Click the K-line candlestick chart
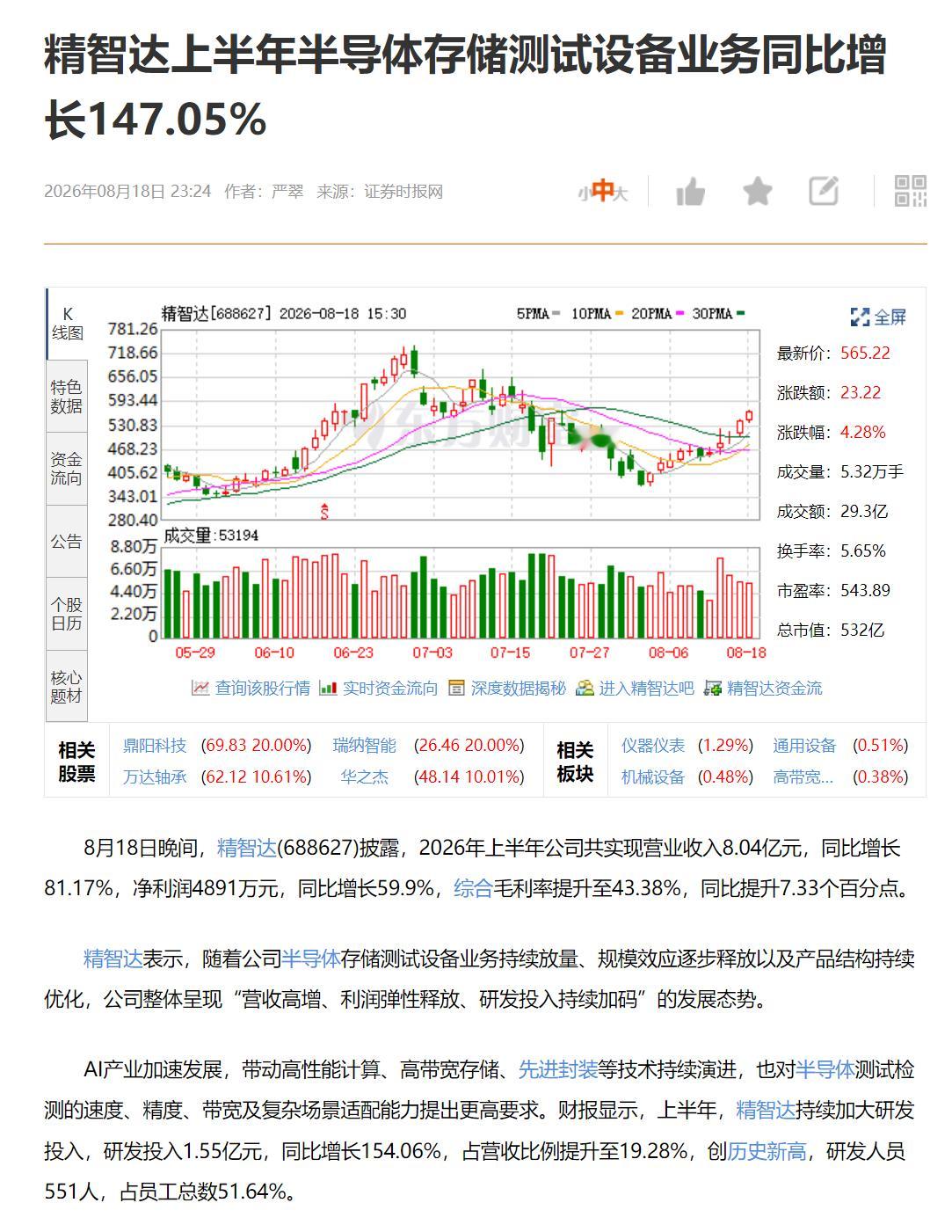Screen dimensions: 952x1232 pyautogui.click(x=460, y=424)
